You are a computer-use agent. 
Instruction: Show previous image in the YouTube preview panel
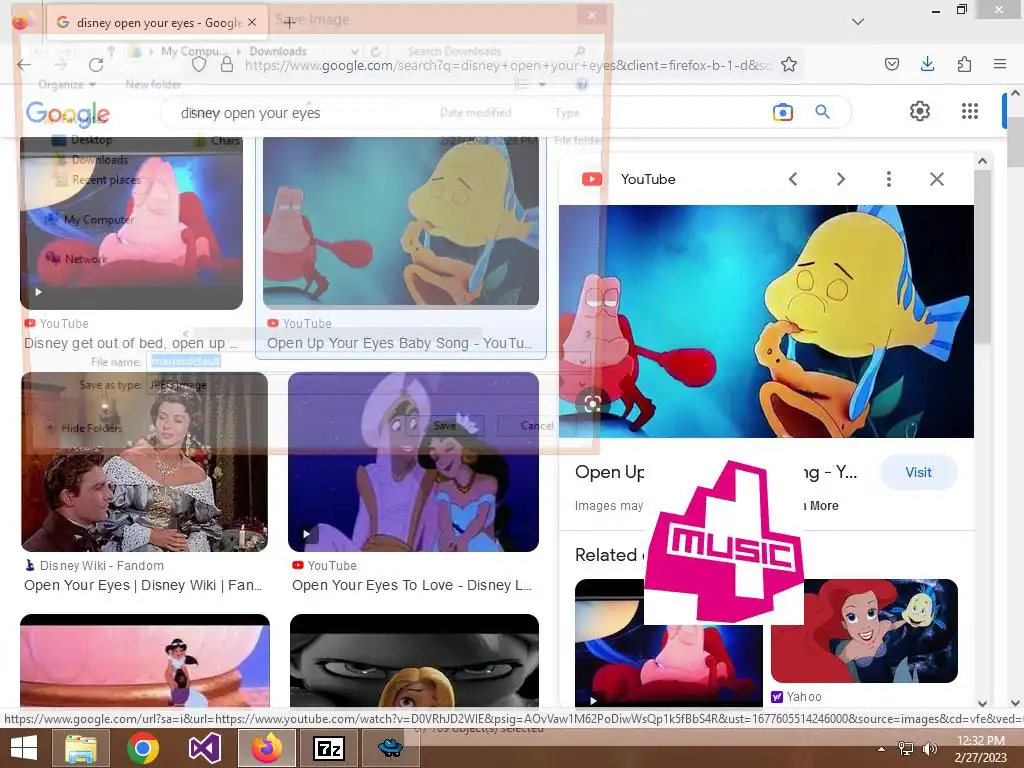click(793, 179)
